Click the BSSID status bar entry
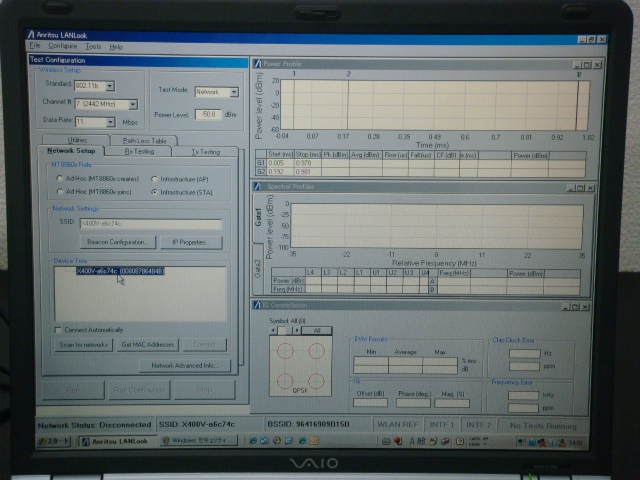This screenshot has height=480, width=640. click(308, 424)
